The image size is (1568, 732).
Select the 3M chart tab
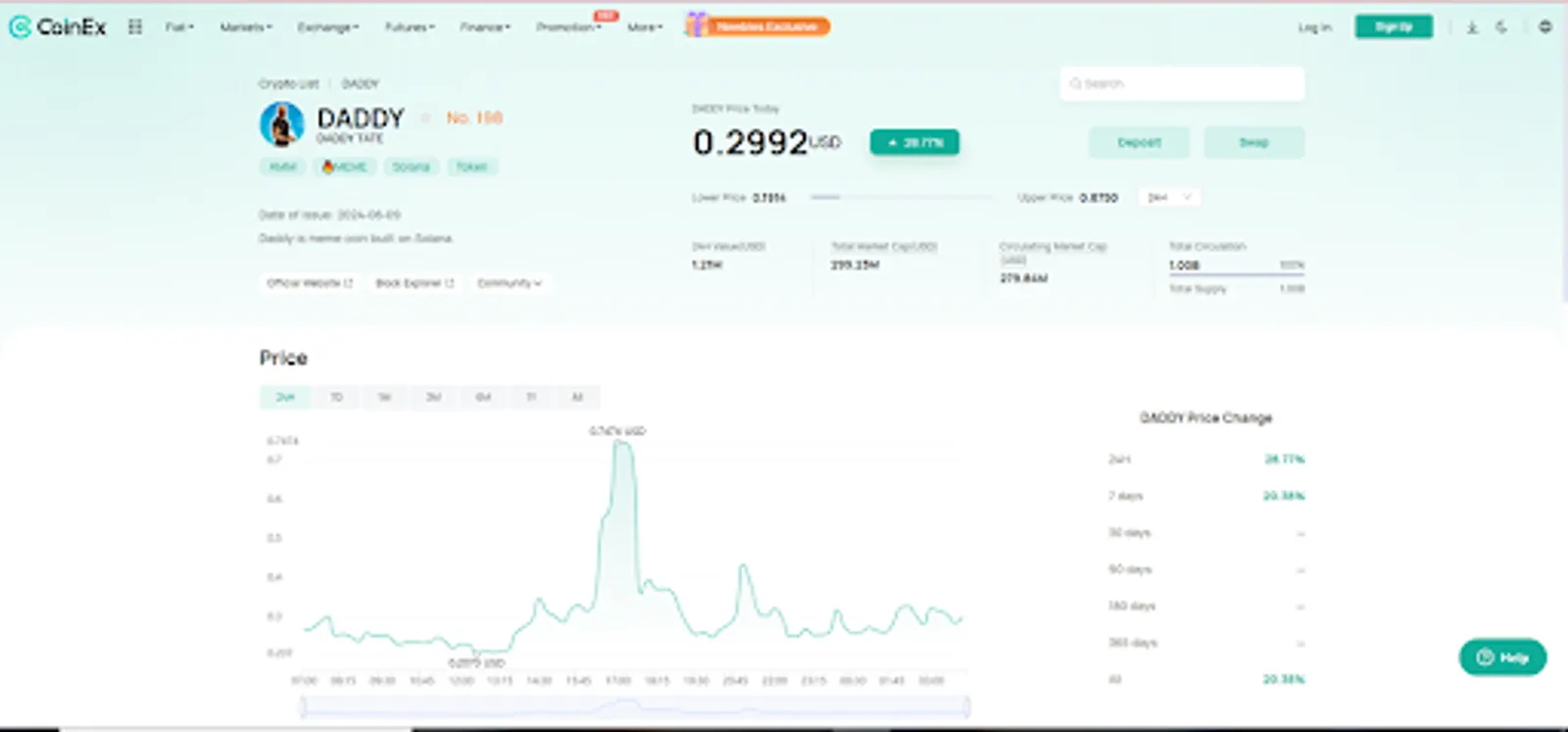click(433, 397)
